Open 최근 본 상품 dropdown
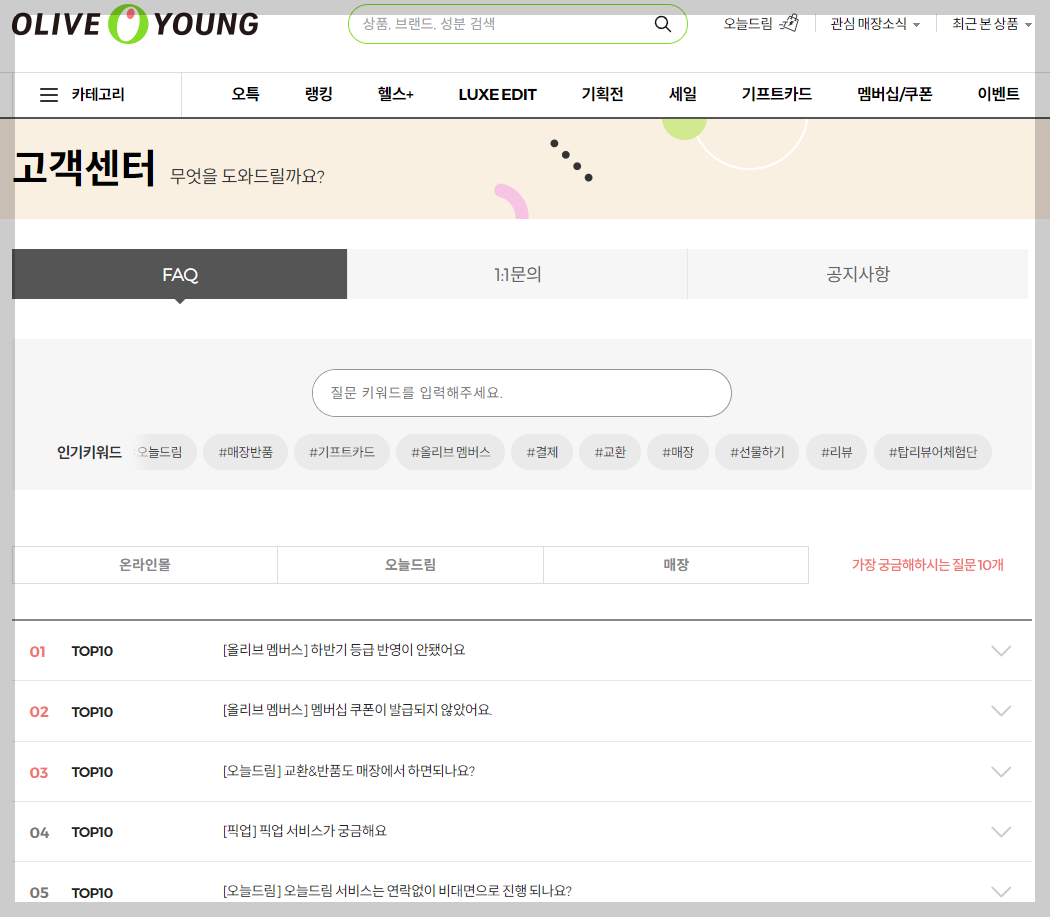 coord(992,24)
